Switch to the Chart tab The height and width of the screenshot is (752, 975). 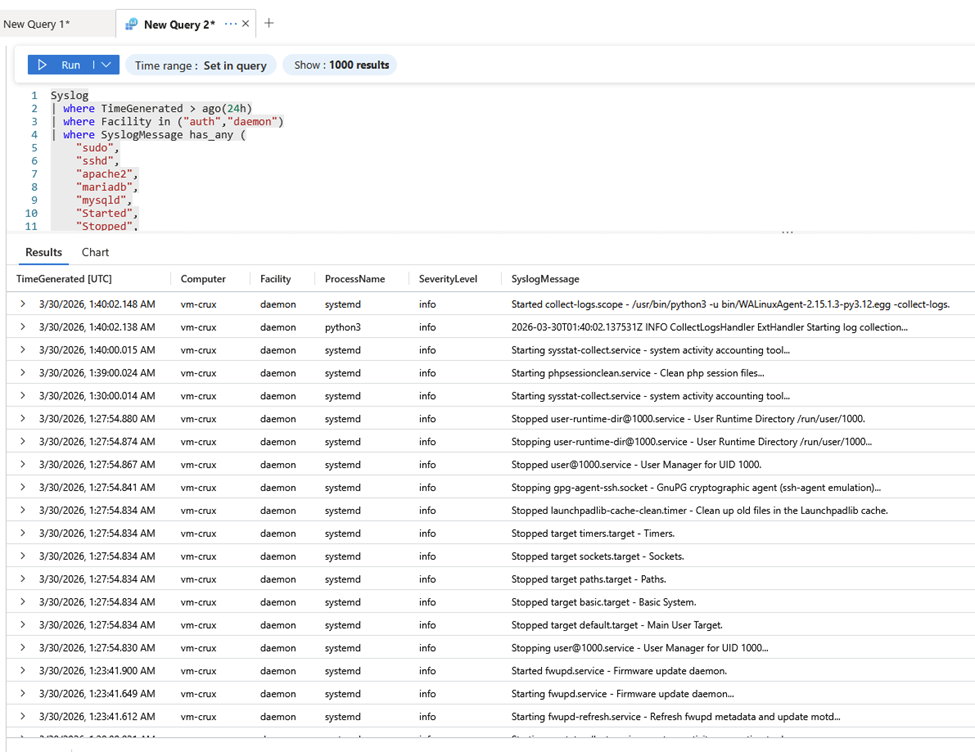95,253
